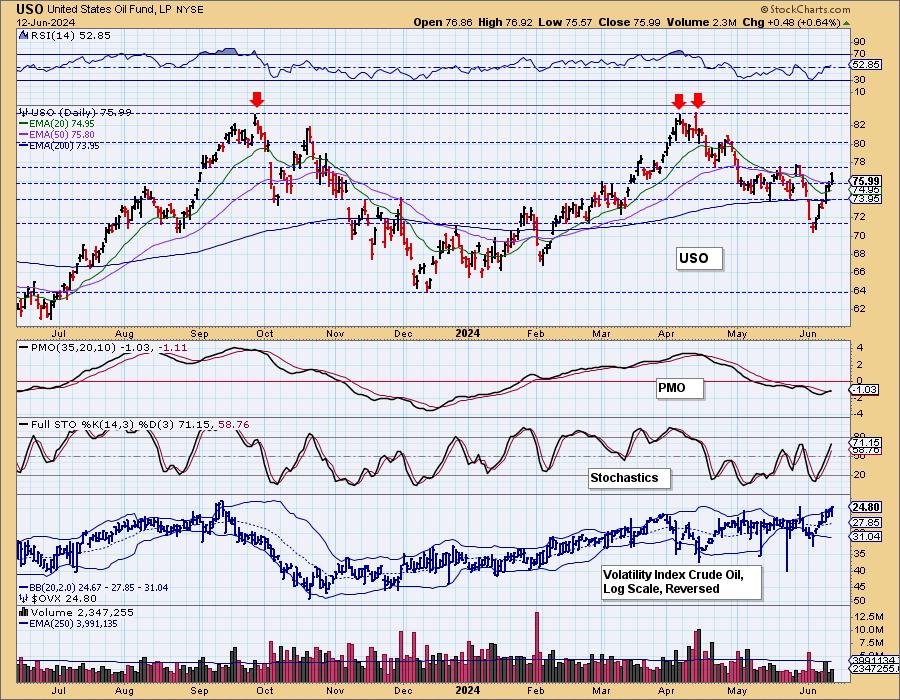
Task: Click the USO ticker symbol in the chart title
Action: [x=30, y=9]
